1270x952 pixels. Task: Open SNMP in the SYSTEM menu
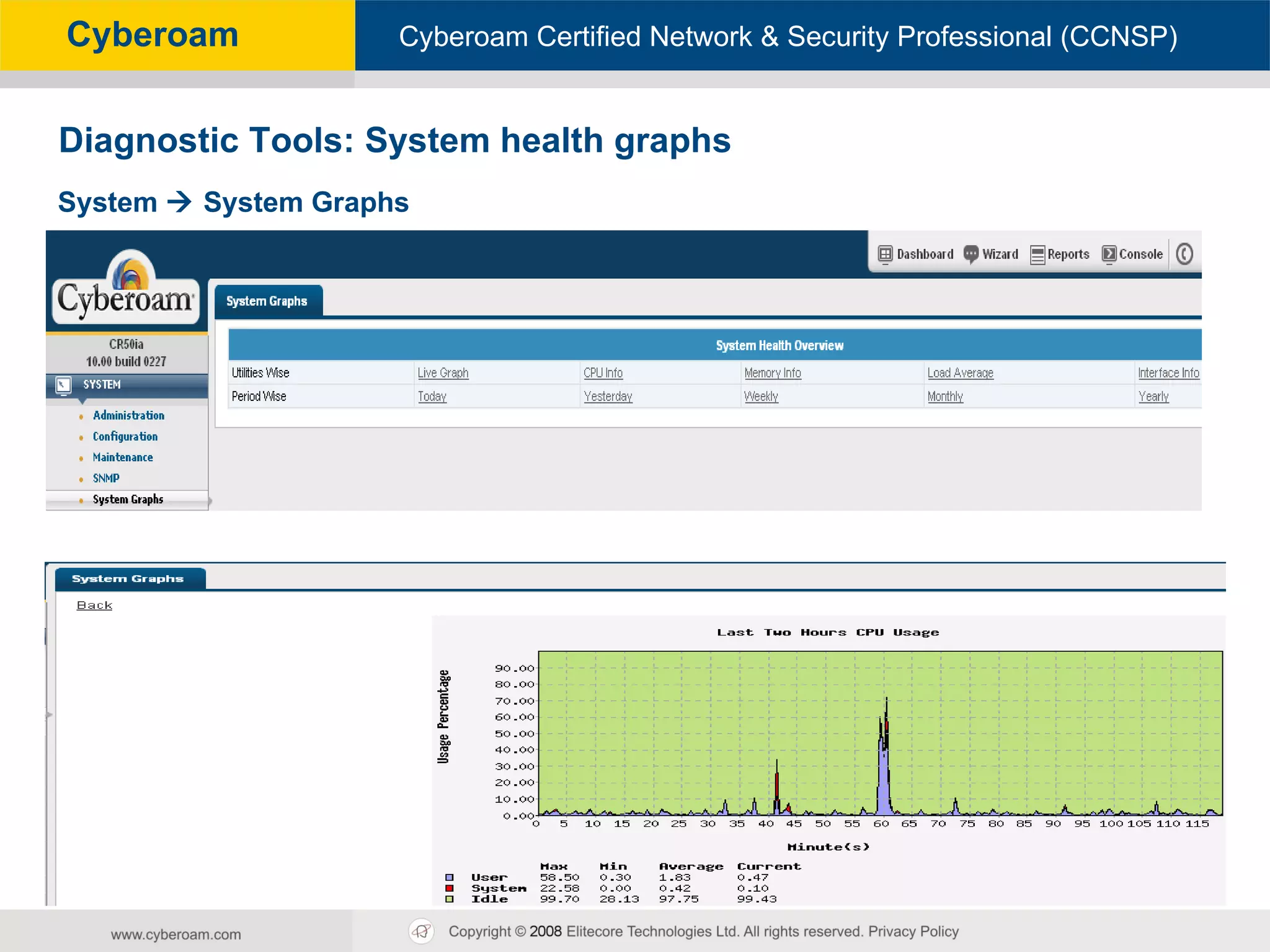click(x=106, y=478)
